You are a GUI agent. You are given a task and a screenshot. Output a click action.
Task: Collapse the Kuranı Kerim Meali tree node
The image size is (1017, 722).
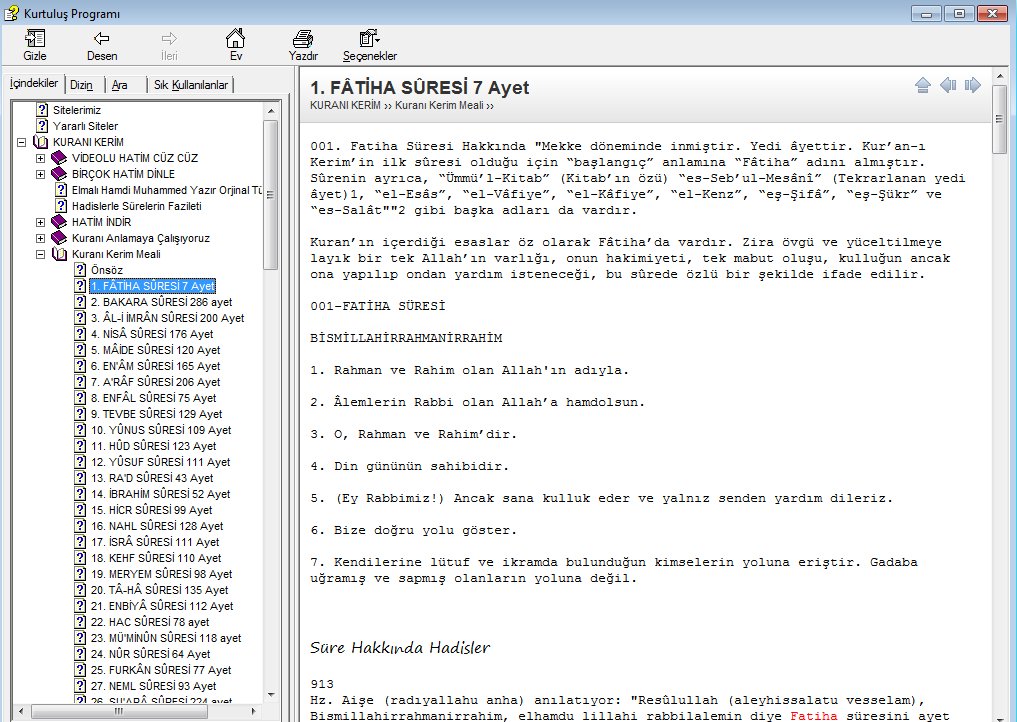pos(40,254)
